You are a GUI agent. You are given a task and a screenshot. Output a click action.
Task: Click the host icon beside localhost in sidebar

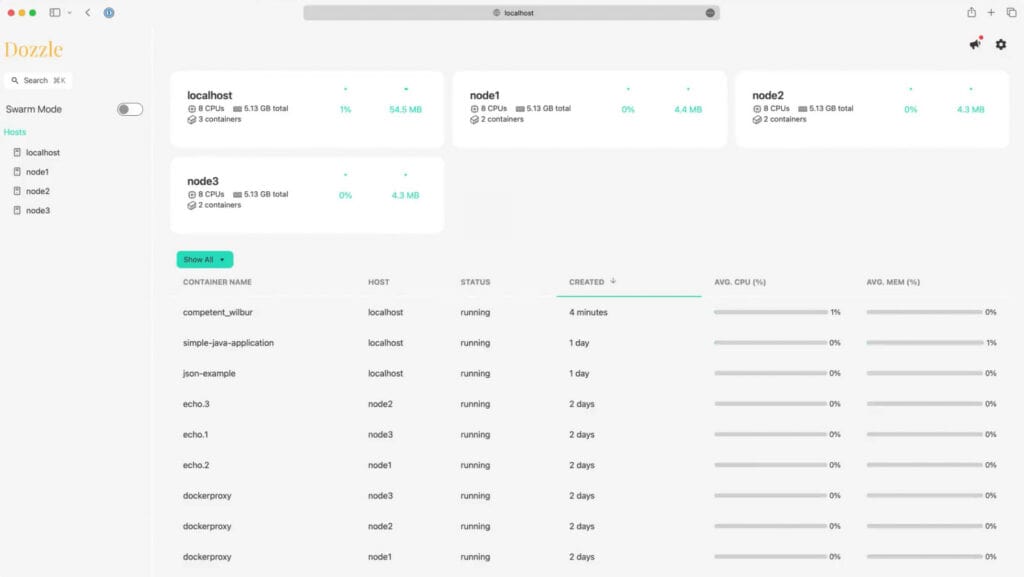[x=17, y=152]
